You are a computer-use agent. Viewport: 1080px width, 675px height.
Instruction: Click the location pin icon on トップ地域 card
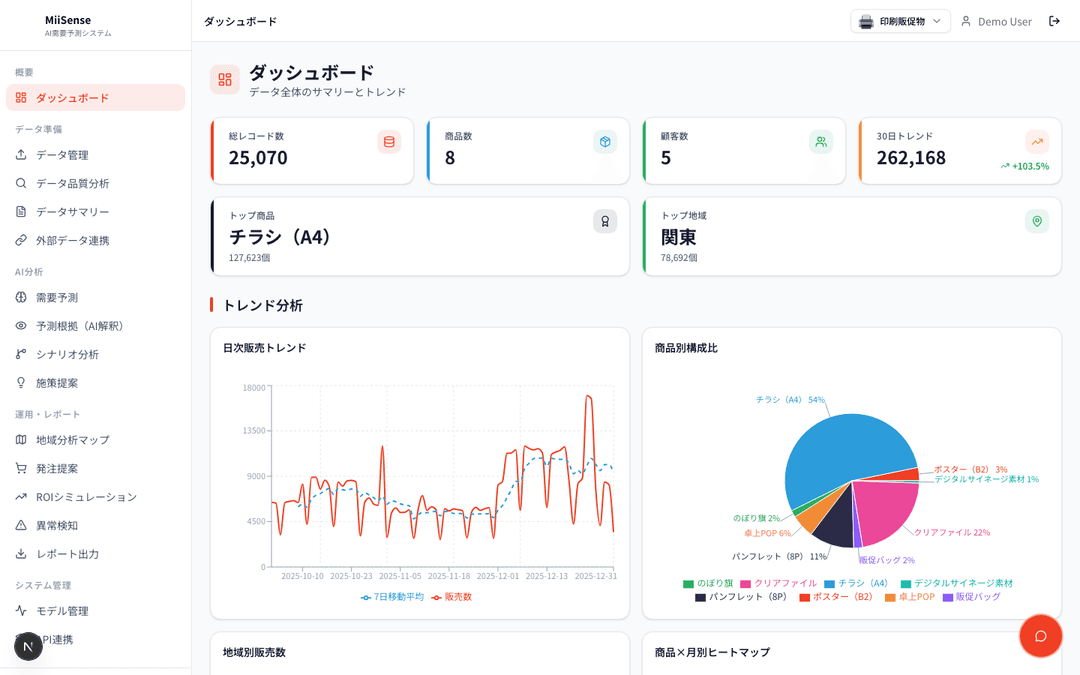coord(1037,221)
